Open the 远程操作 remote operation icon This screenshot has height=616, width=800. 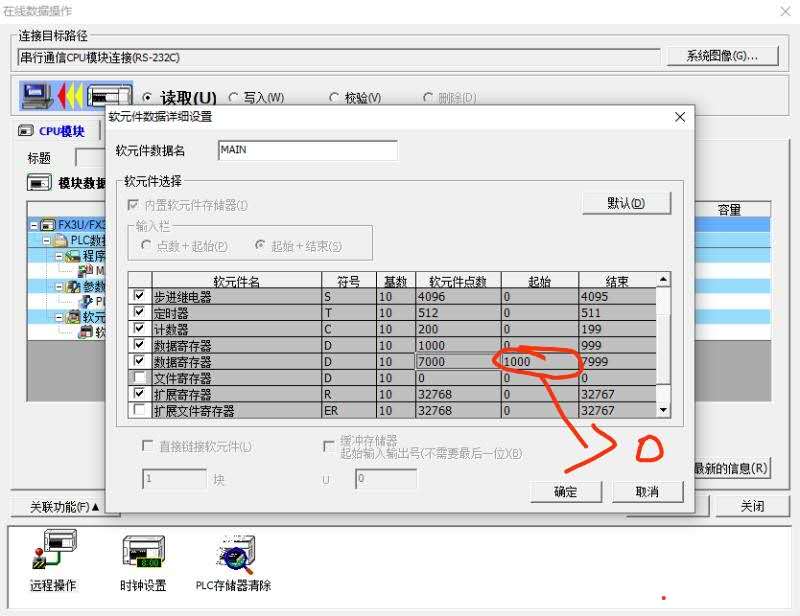click(53, 553)
